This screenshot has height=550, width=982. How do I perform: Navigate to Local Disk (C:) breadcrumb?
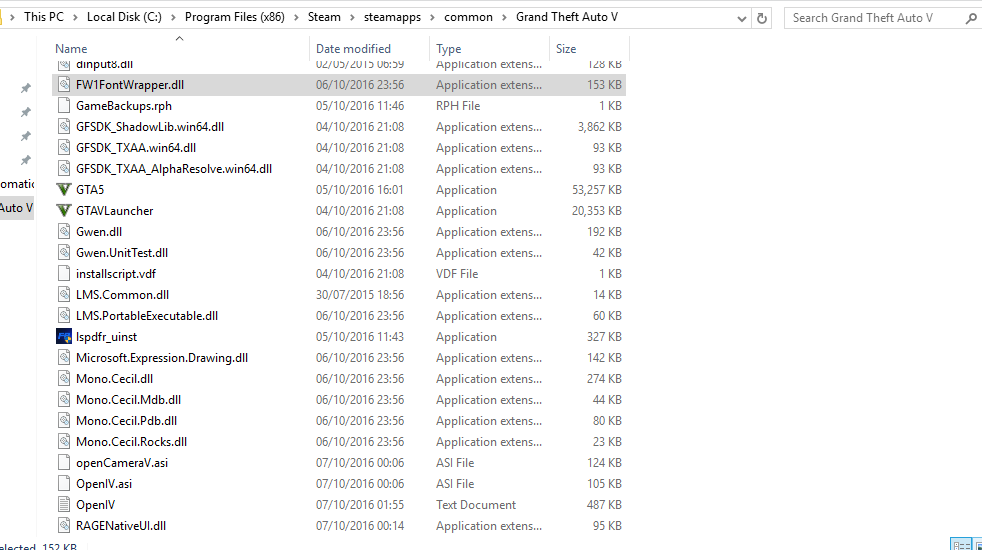click(124, 17)
